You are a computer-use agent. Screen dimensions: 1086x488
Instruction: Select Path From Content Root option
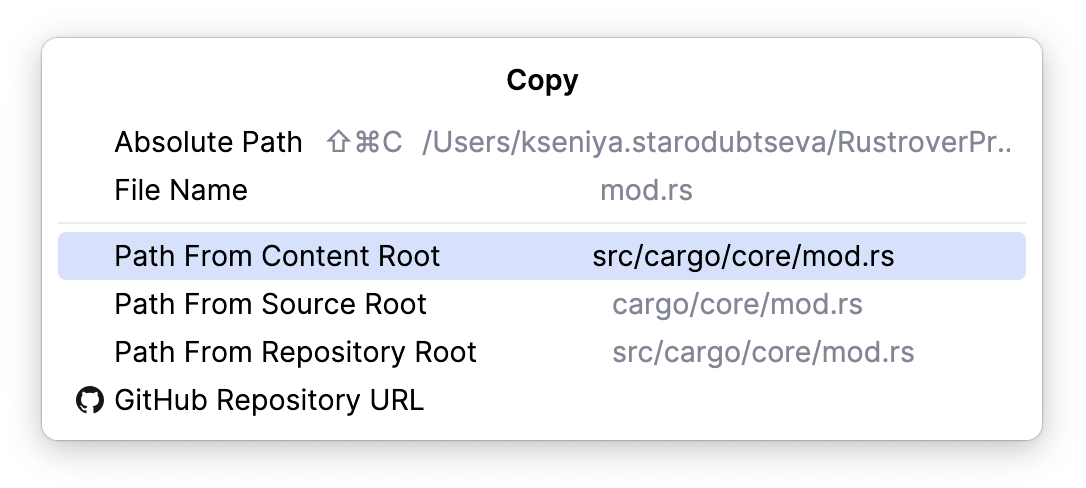[x=277, y=257]
